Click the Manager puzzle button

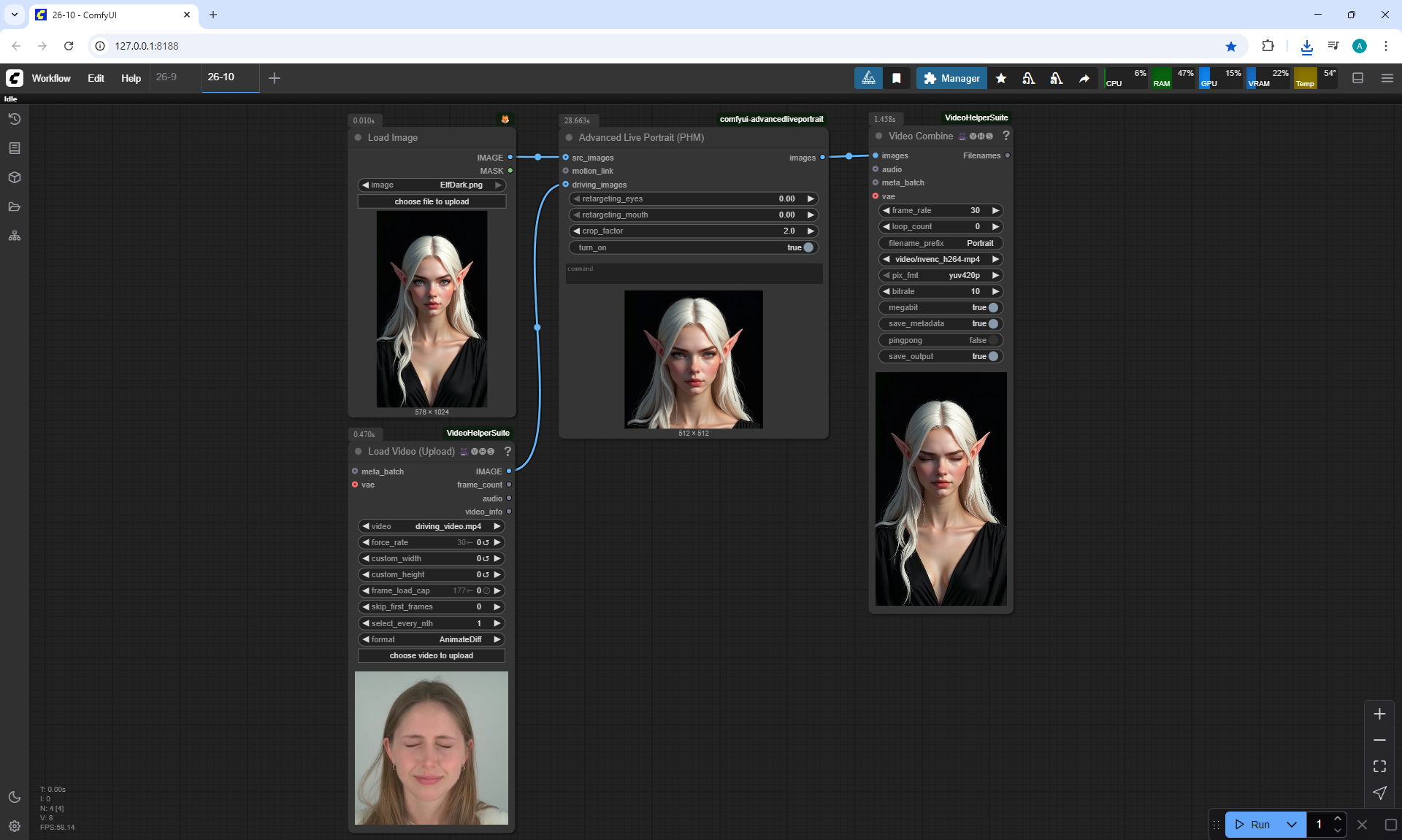(951, 78)
